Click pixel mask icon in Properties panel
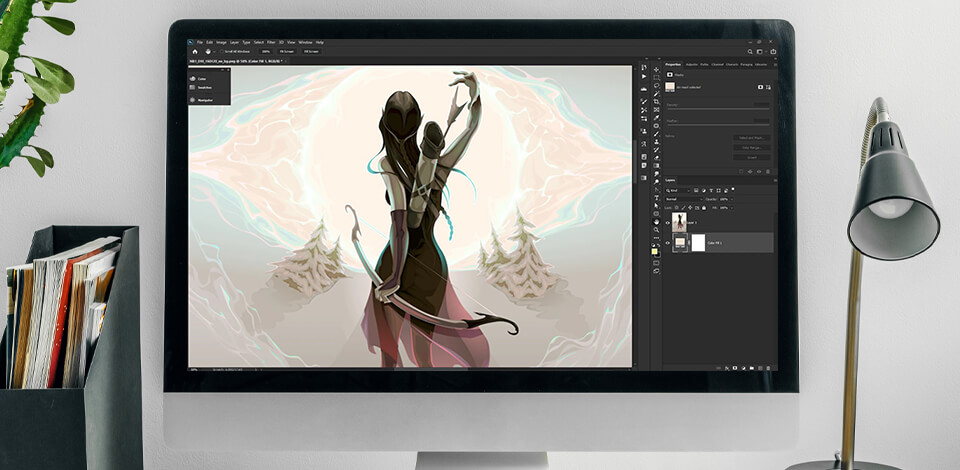Screen dimensions: 960x470 click(760, 87)
